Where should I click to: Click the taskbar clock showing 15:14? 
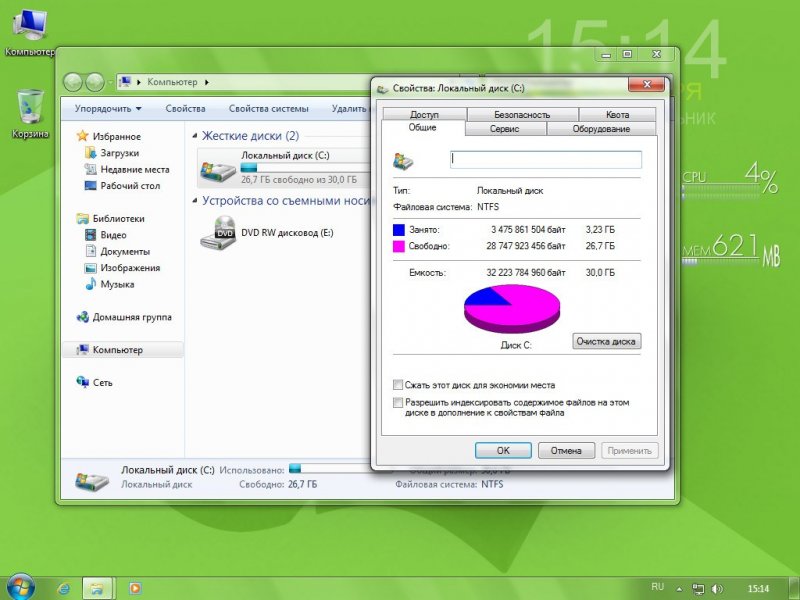(x=758, y=589)
